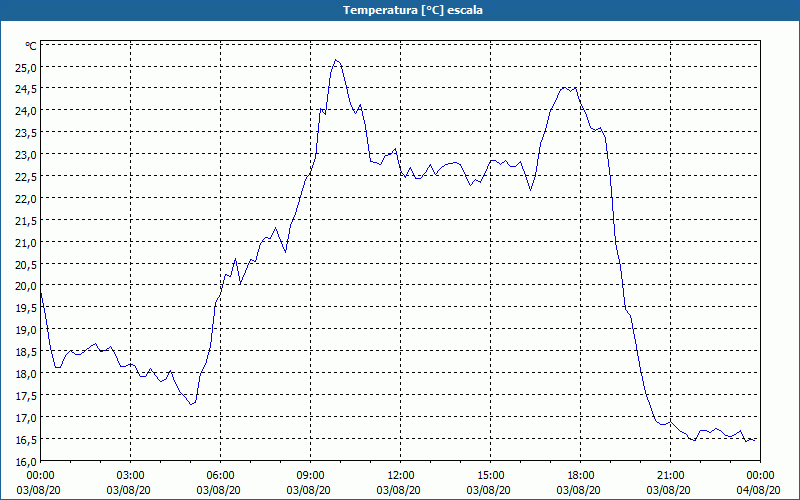Click the 19,5 axis value
The image size is (800, 500).
tap(27, 308)
